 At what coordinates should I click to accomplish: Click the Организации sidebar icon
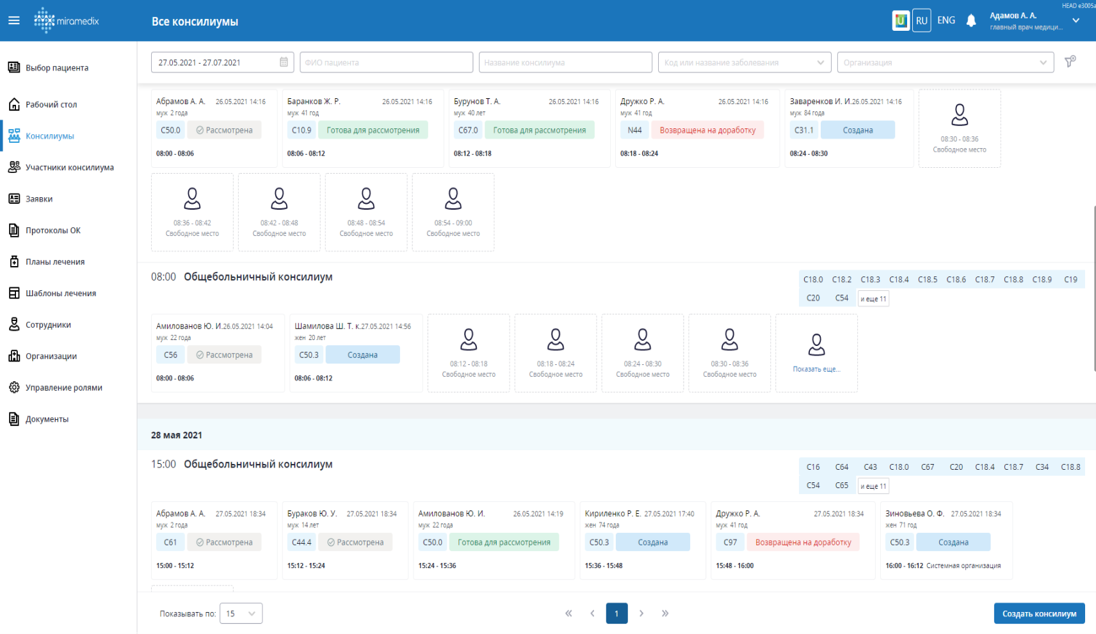coord(14,356)
